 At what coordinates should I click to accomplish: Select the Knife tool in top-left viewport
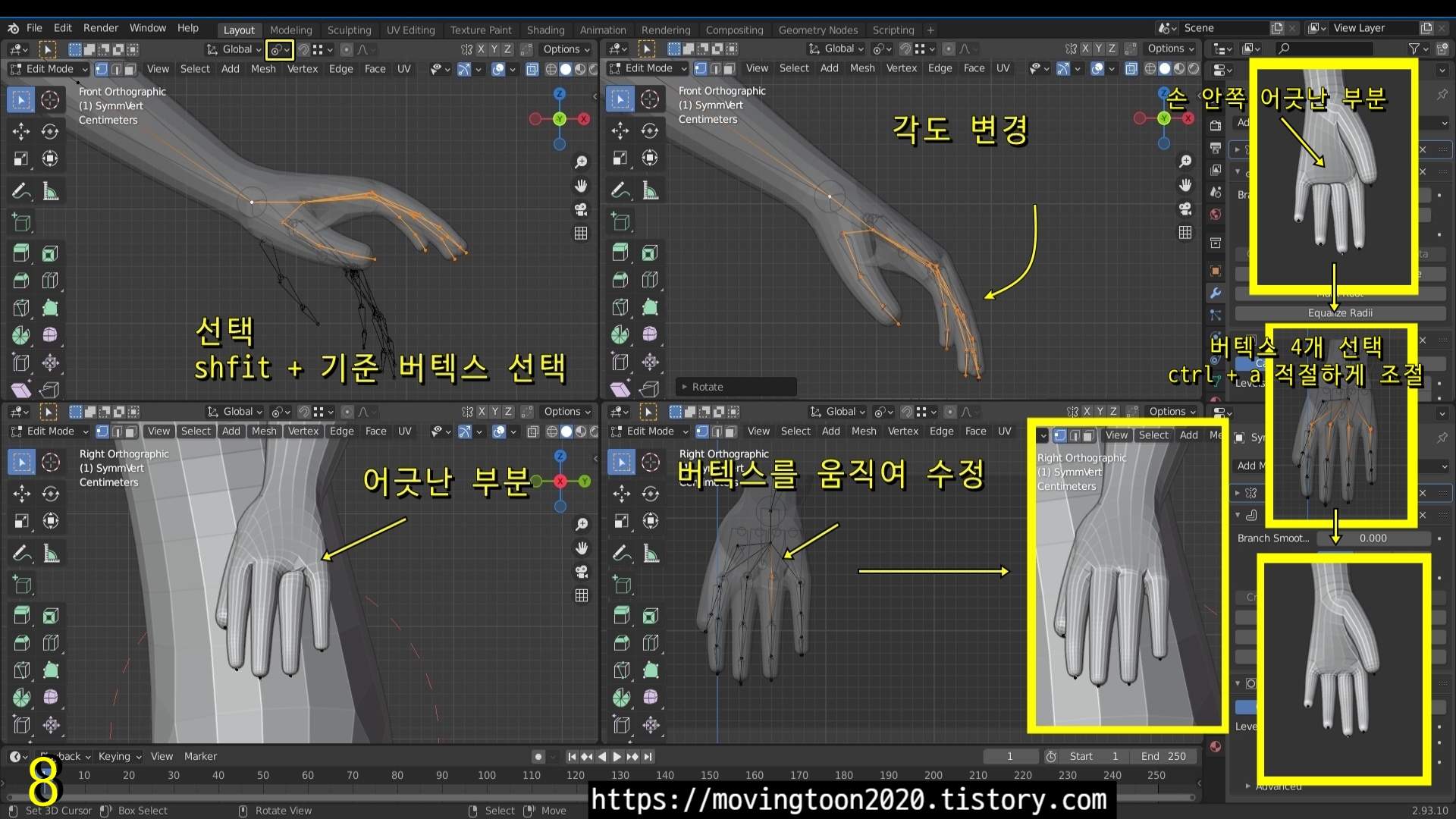coord(21,308)
